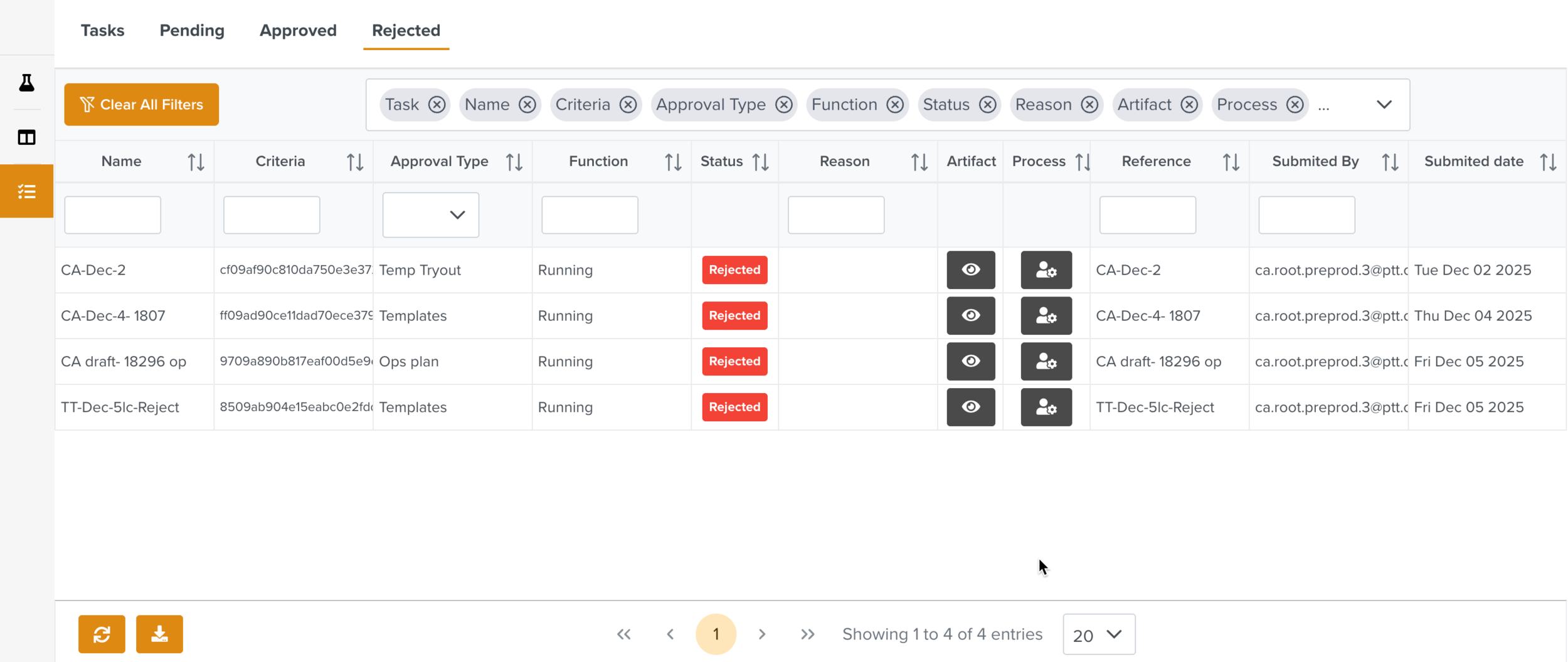
Task: Switch to the Pending tab
Action: tap(192, 30)
